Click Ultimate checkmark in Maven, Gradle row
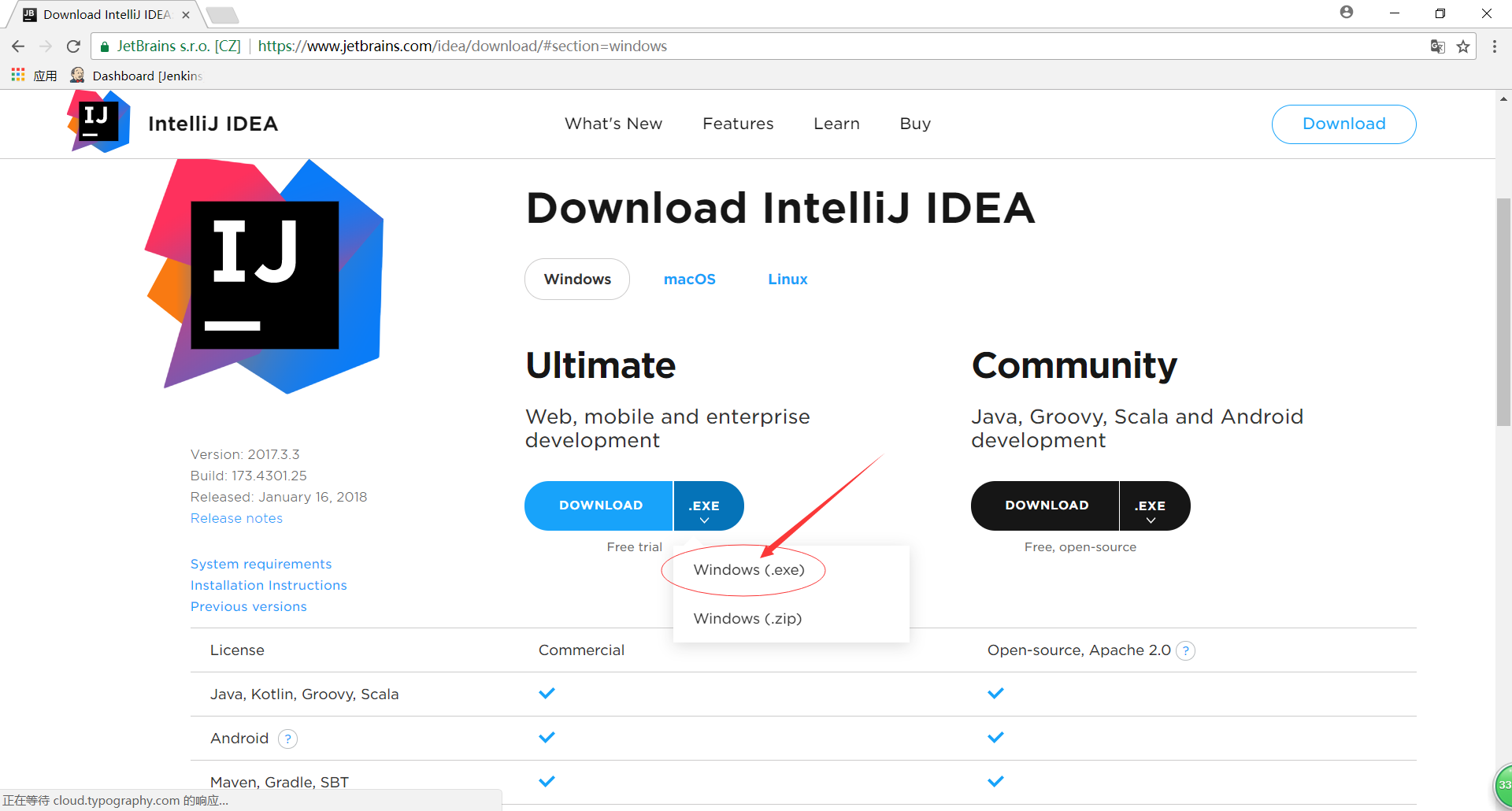 (x=547, y=782)
